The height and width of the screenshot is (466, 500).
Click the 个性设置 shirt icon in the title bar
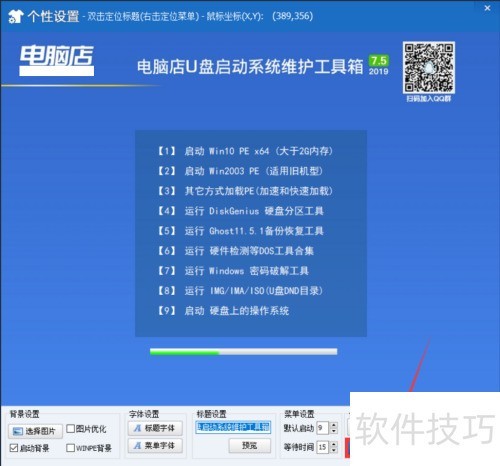pos(16,16)
